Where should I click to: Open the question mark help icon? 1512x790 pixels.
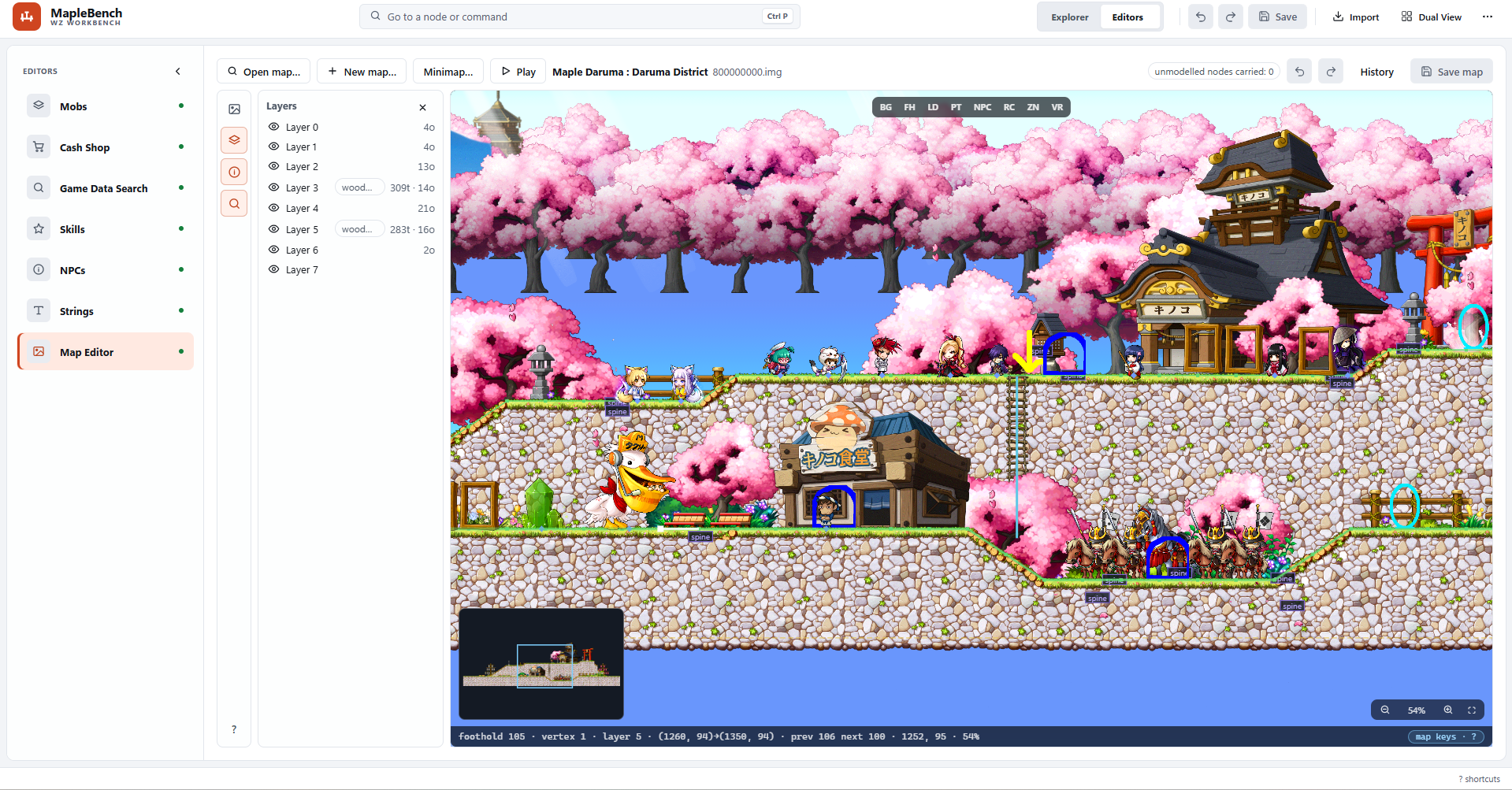point(234,729)
